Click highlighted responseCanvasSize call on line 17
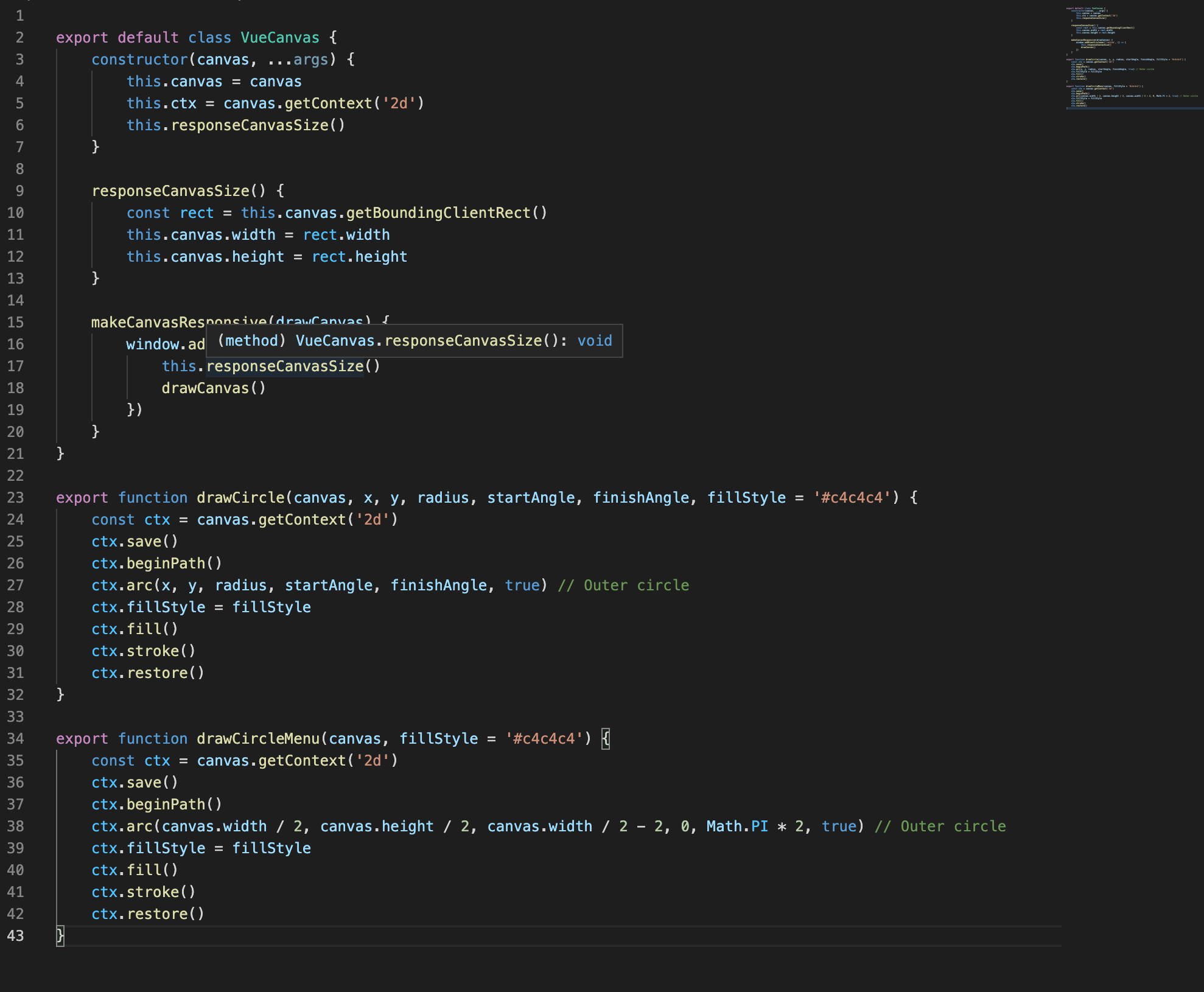 coord(284,366)
